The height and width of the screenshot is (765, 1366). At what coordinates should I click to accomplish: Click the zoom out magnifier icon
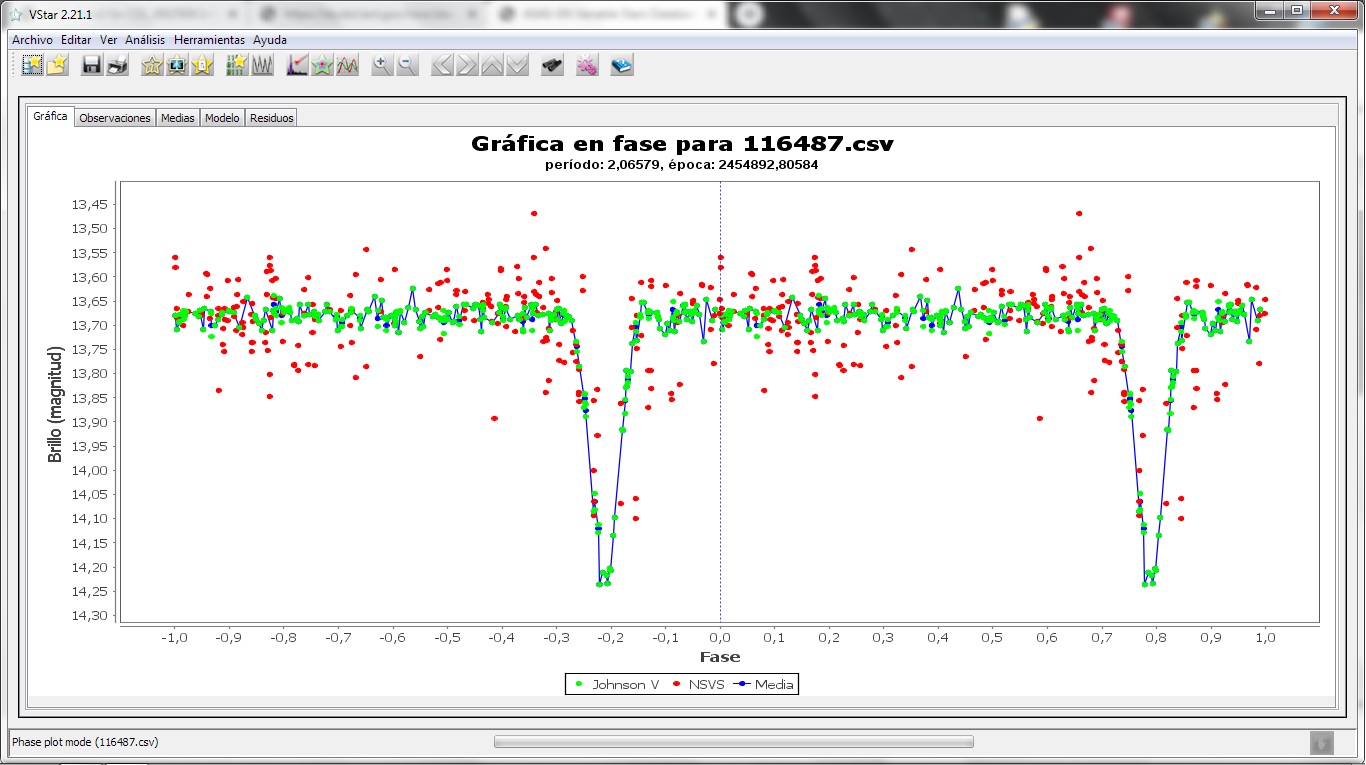[407, 66]
